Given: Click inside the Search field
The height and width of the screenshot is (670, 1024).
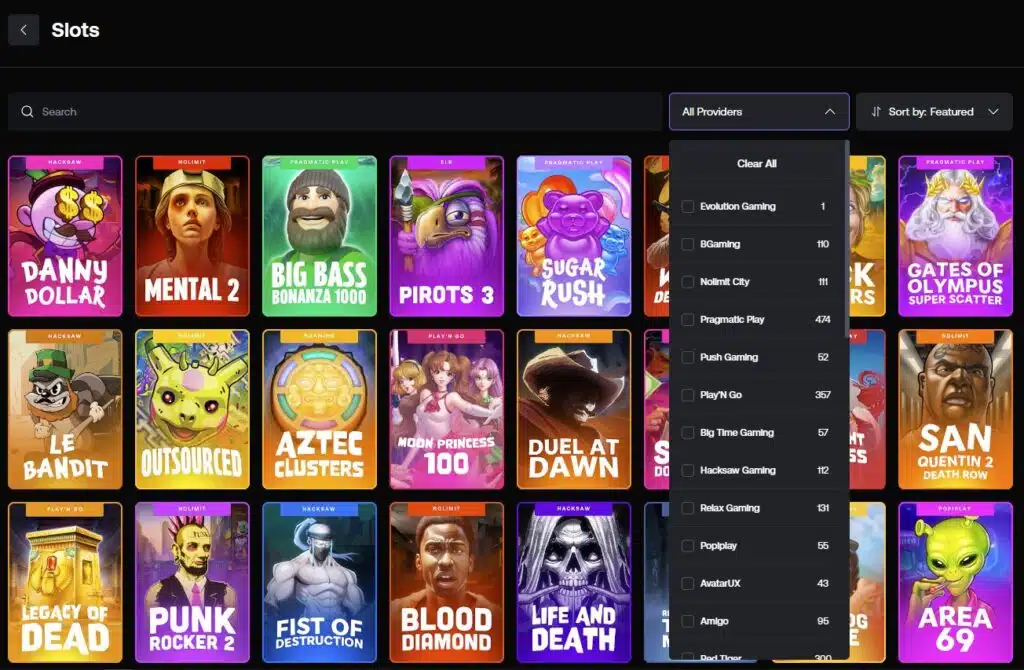Looking at the screenshot, I should tap(200, 111).
